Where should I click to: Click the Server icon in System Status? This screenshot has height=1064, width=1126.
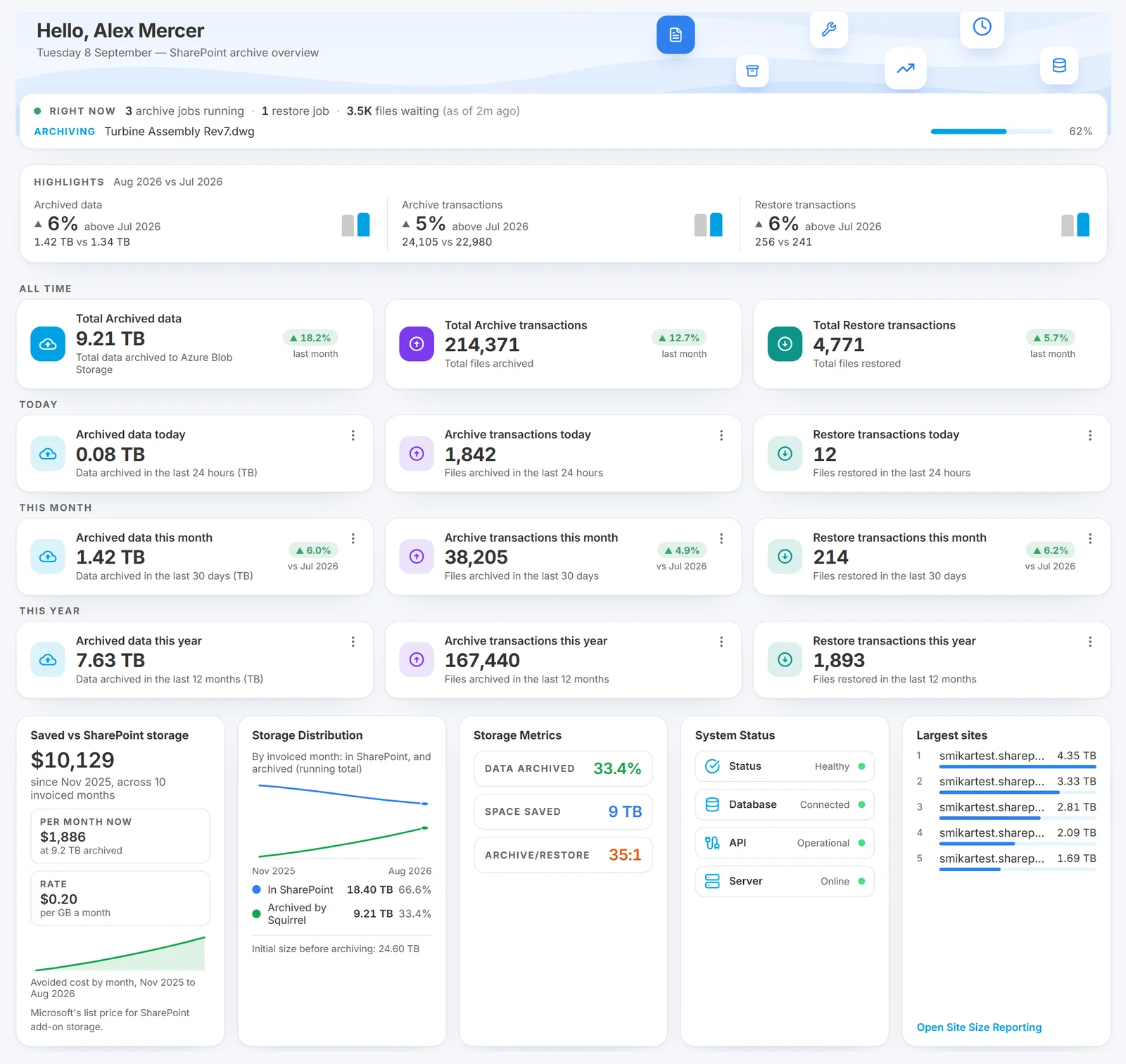point(712,881)
